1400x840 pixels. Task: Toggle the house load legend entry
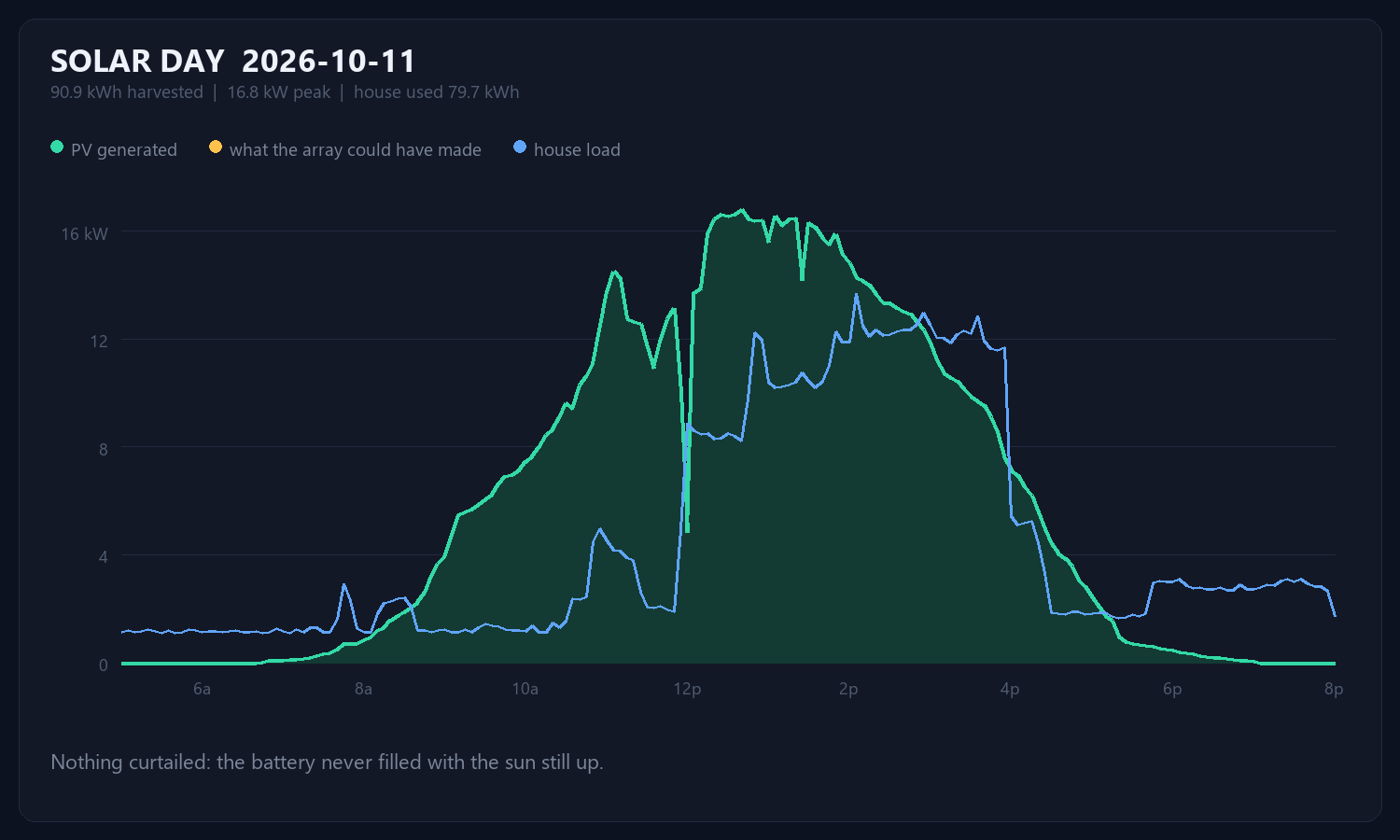click(567, 149)
